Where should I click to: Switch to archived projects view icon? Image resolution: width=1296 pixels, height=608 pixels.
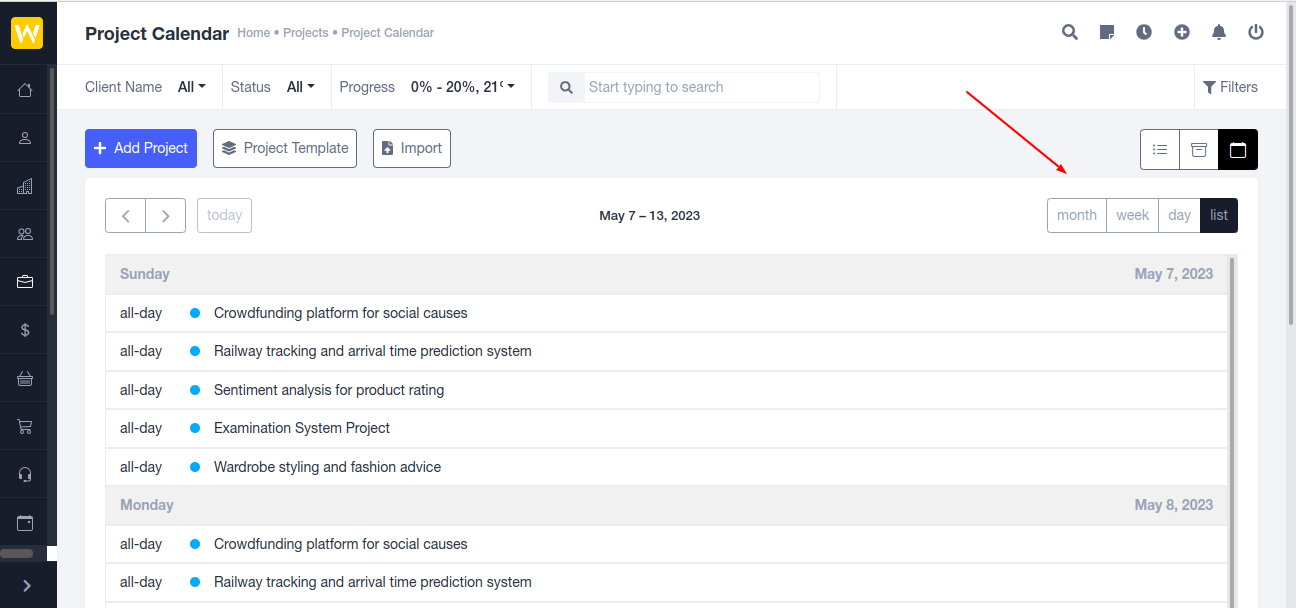pos(1199,149)
